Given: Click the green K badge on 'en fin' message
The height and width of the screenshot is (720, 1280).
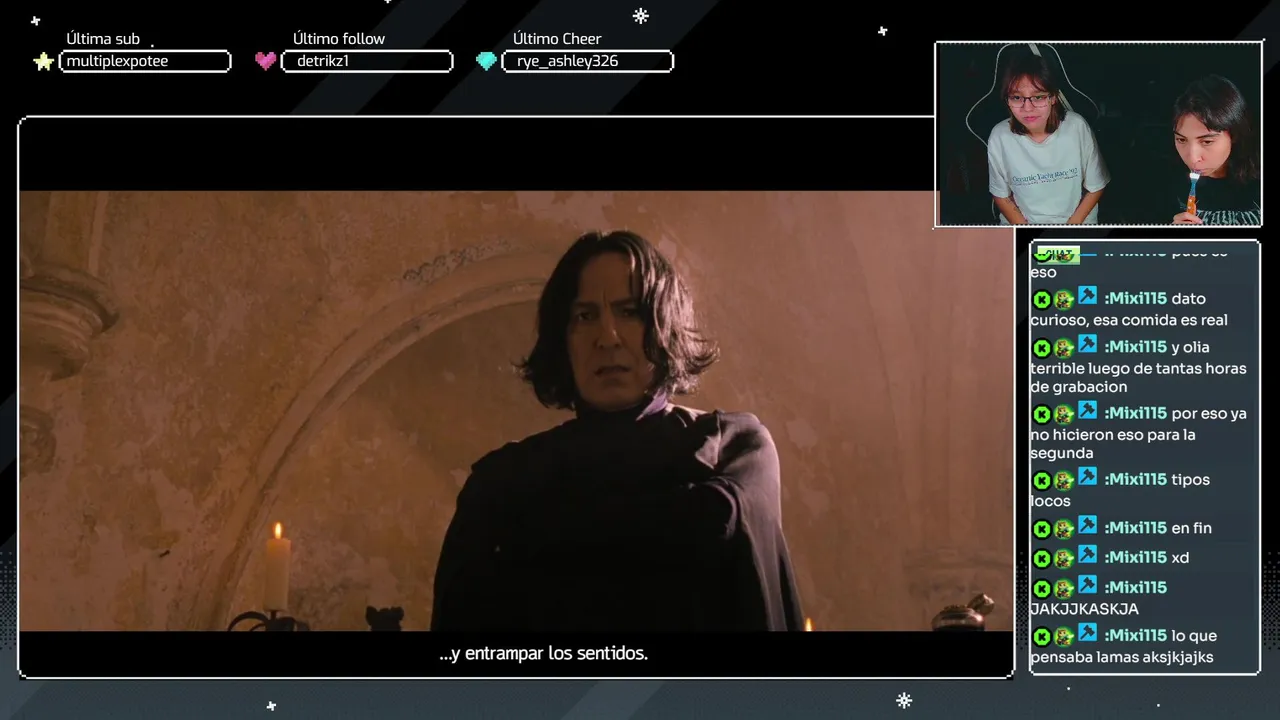Looking at the screenshot, I should 1041,529.
